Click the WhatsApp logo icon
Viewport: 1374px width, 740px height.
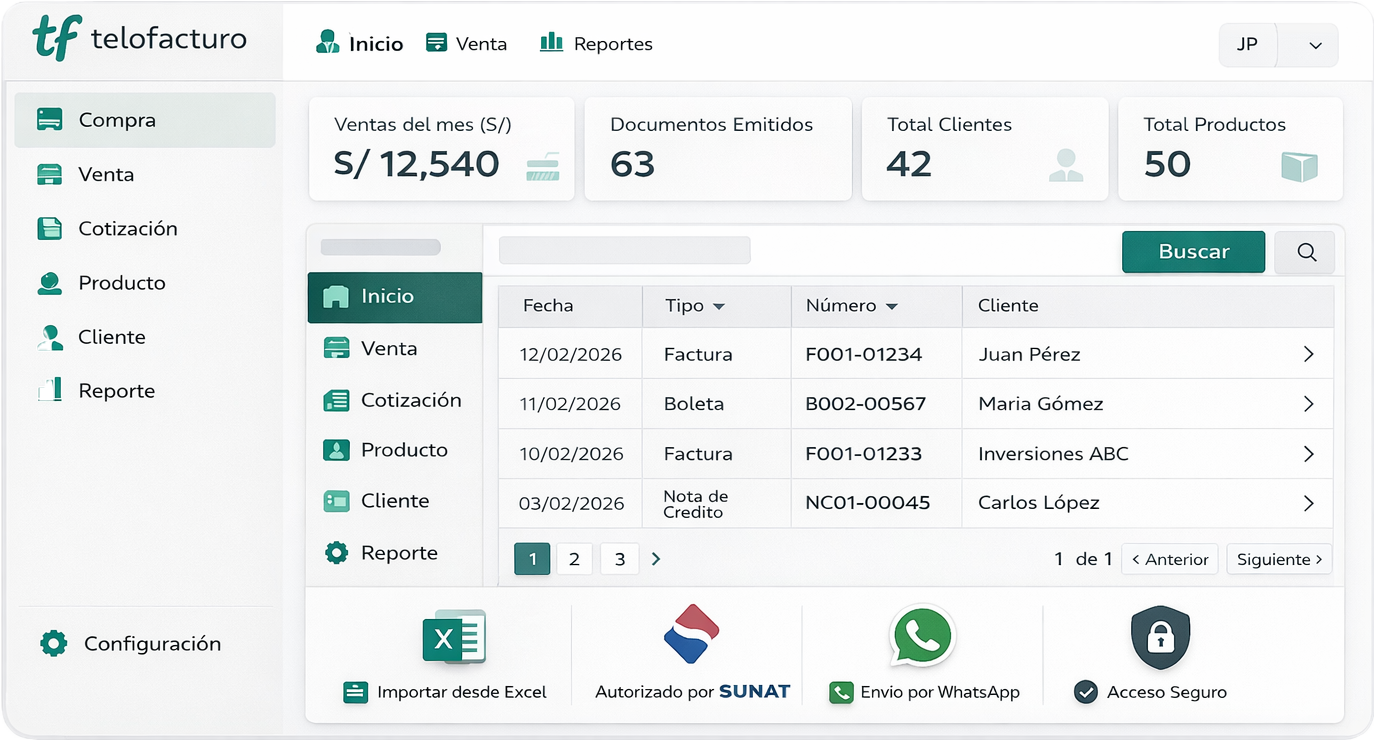pyautogui.click(x=922, y=636)
